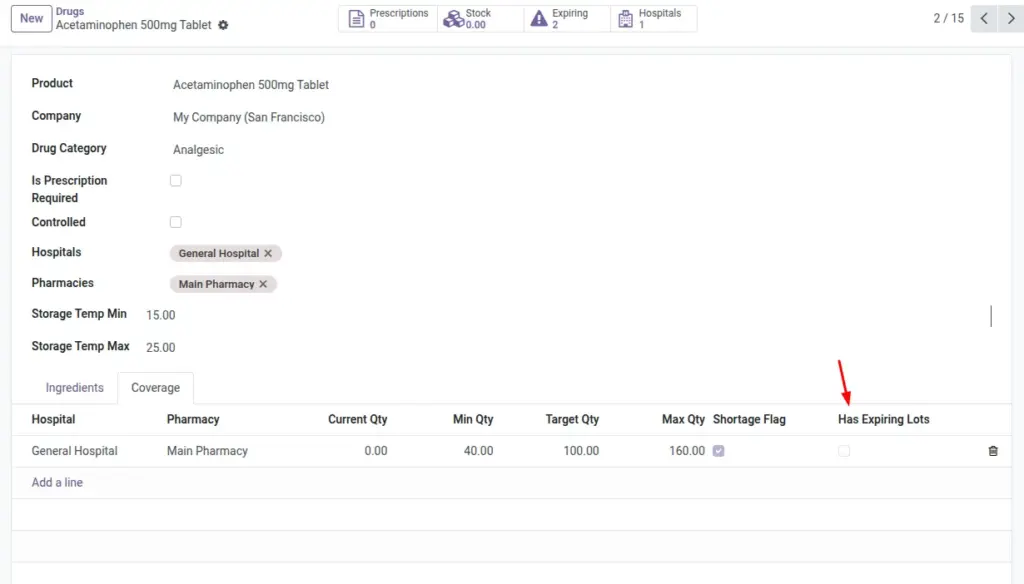Viewport: 1024px width, 584px height.
Task: Sort by the Min Qty column
Action: [x=473, y=419]
